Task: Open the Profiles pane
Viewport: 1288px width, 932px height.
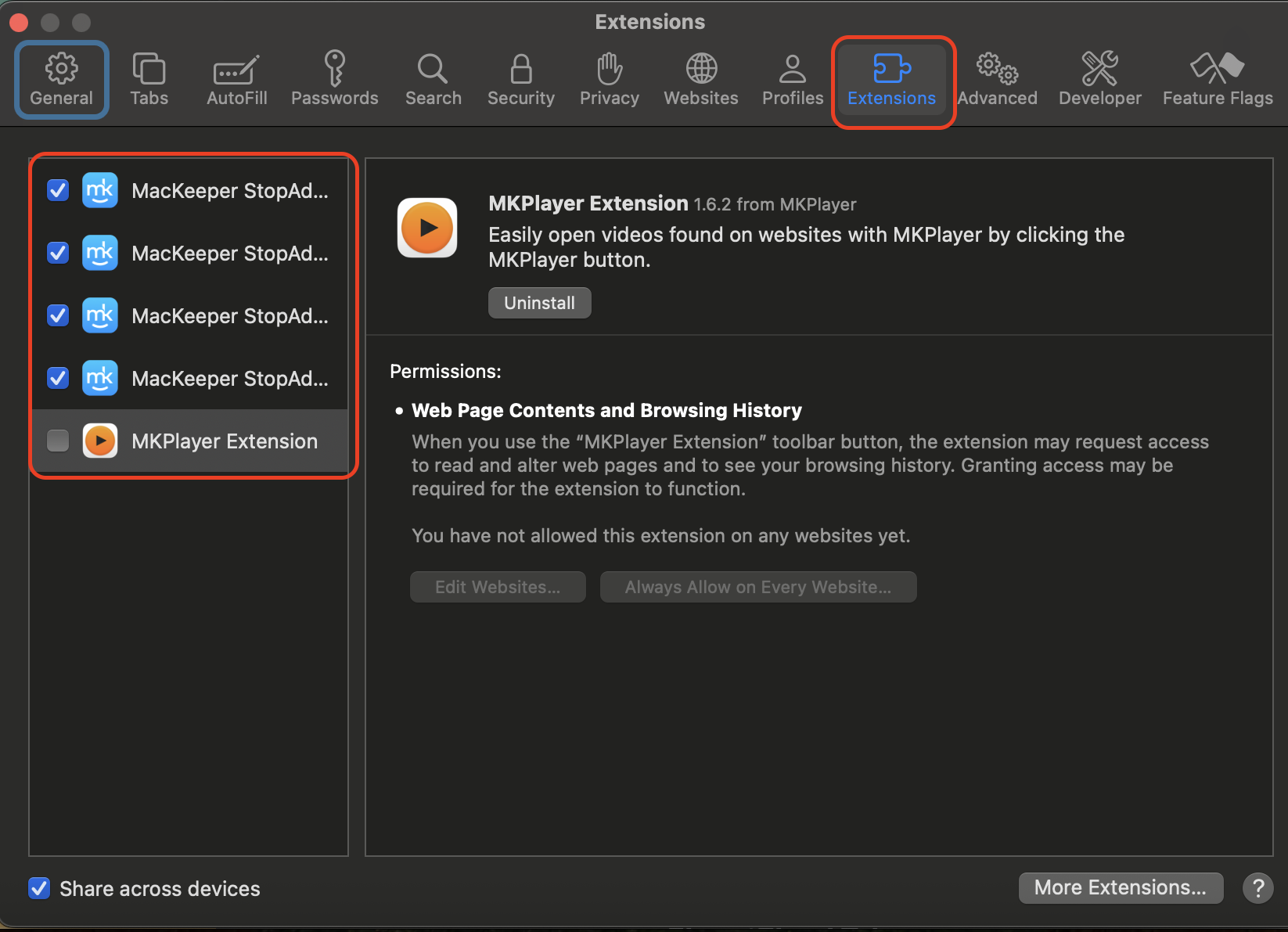Action: (792, 78)
